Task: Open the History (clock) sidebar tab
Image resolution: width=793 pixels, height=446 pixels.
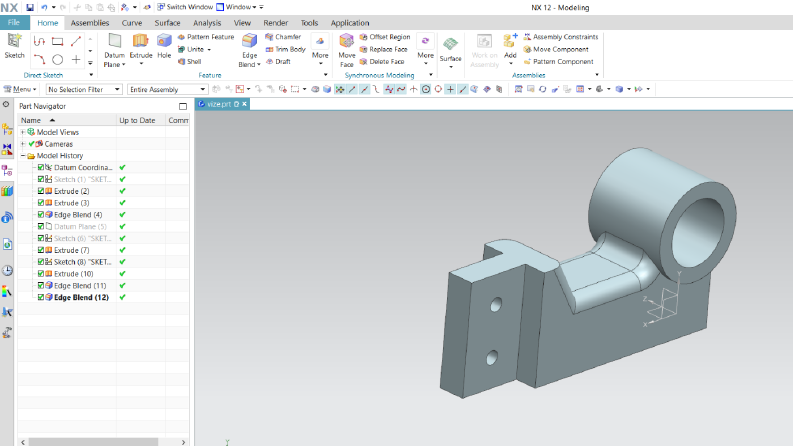Action: pyautogui.click(x=7, y=271)
